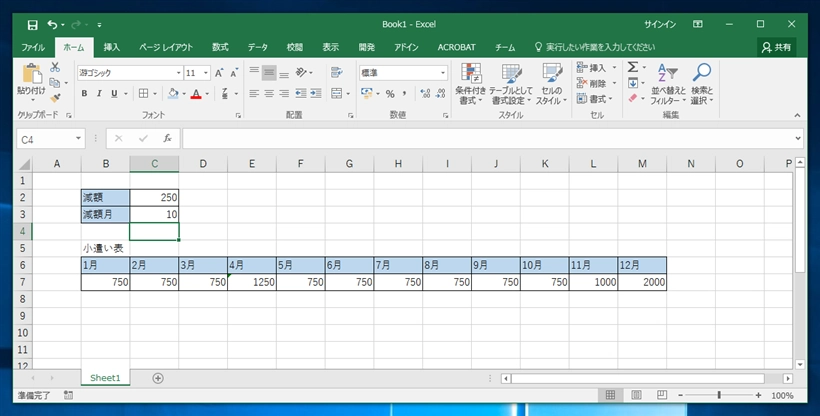
Task: Open the number format dropdown
Action: coord(443,73)
